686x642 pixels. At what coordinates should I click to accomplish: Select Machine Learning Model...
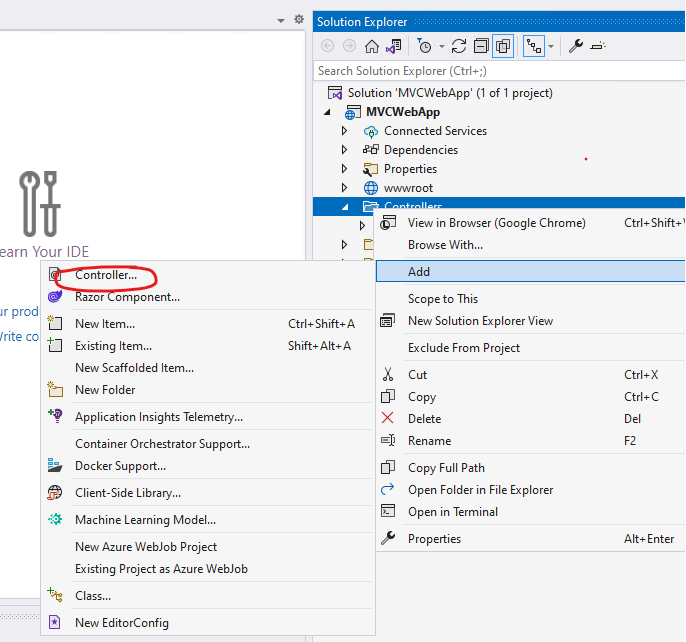point(145,520)
